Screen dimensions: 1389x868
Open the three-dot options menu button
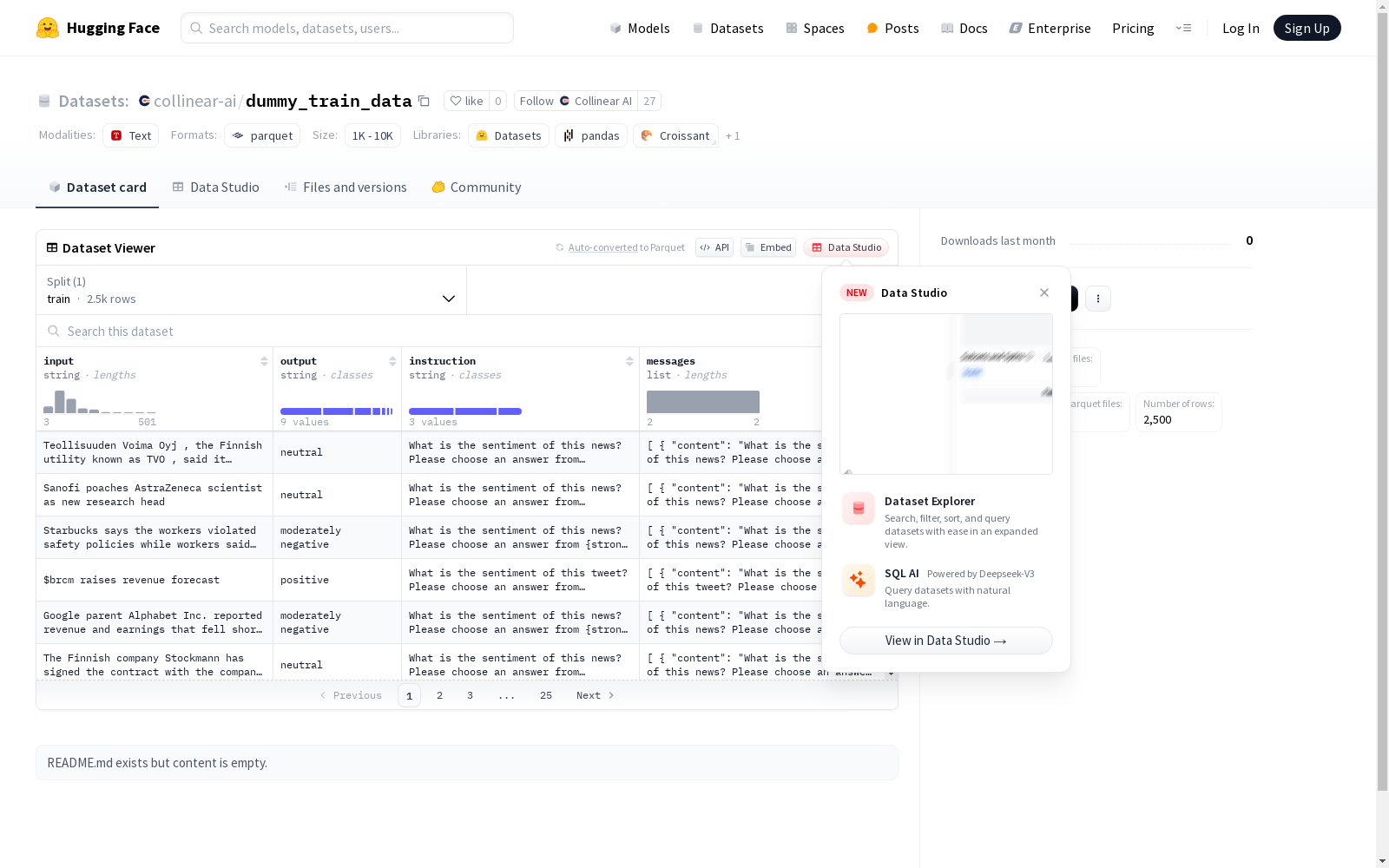[x=1098, y=299]
